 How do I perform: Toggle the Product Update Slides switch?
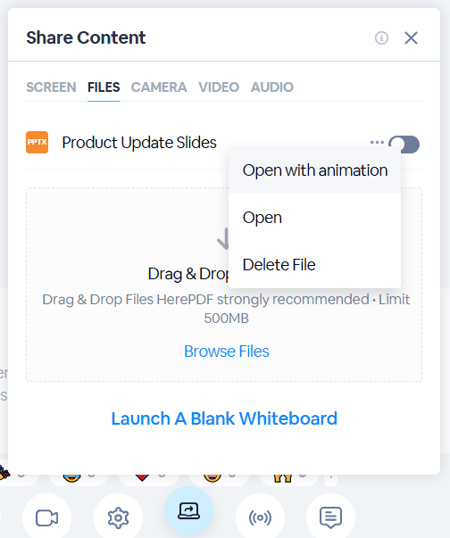404,144
